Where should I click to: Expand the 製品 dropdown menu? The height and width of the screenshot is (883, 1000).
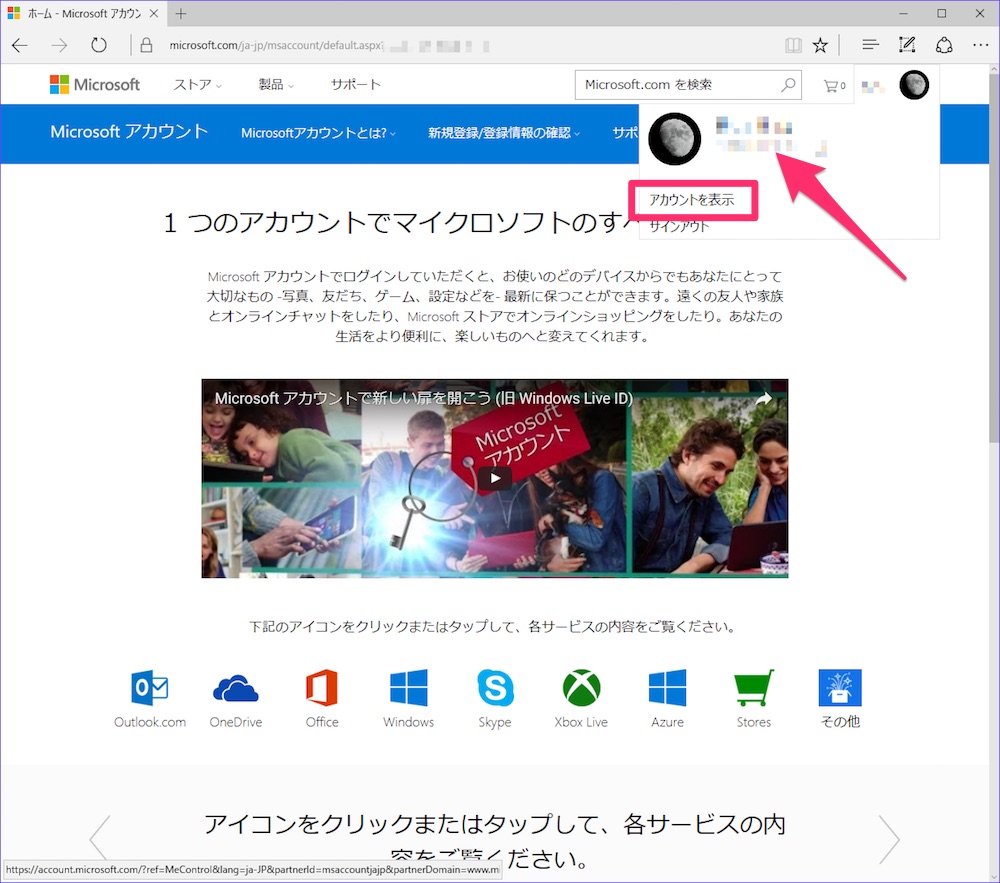(x=276, y=85)
